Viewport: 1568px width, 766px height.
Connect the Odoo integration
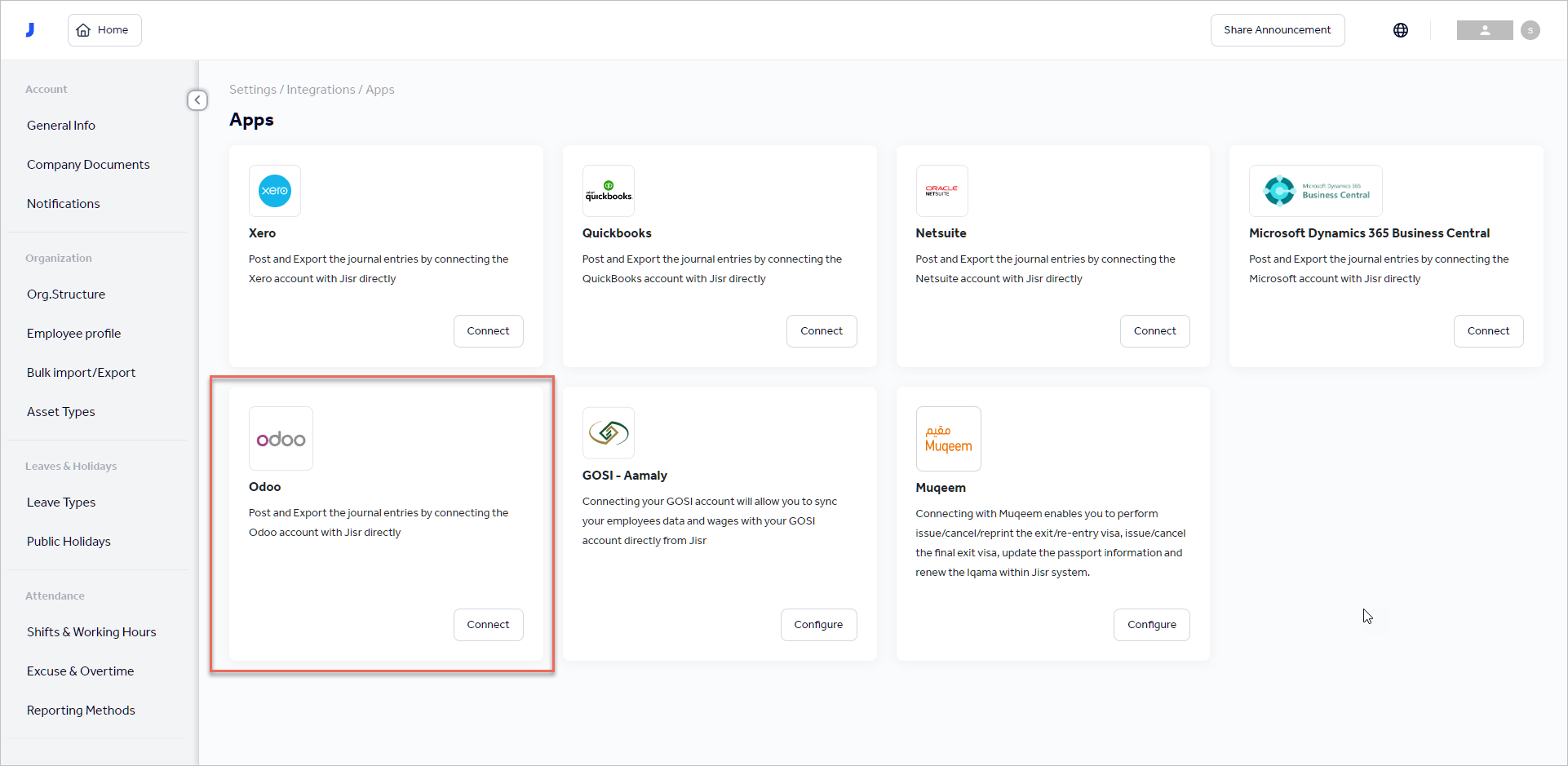coord(488,624)
